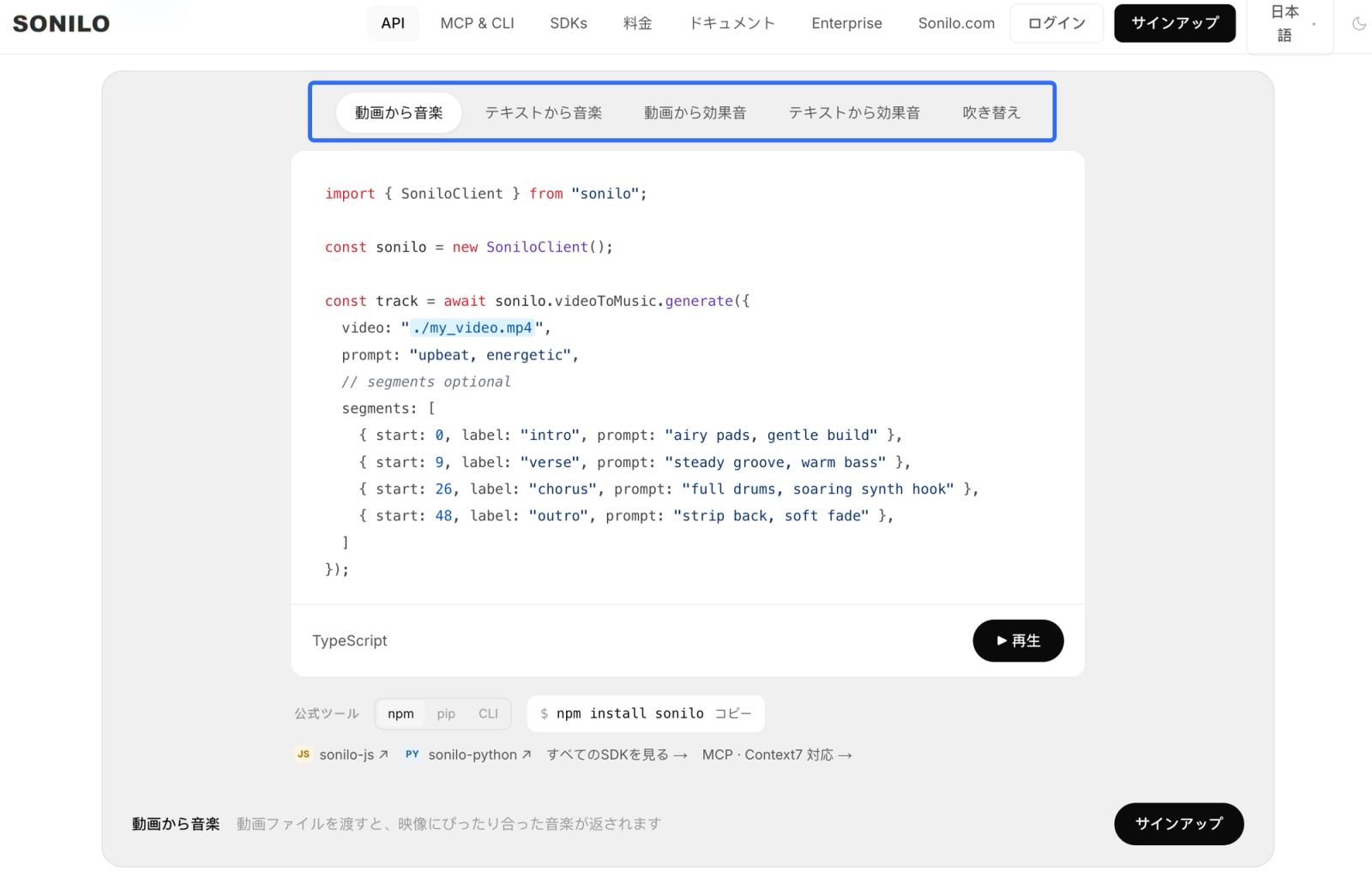Open the API nav item
Screen dimensions: 1372x883
[393, 23]
